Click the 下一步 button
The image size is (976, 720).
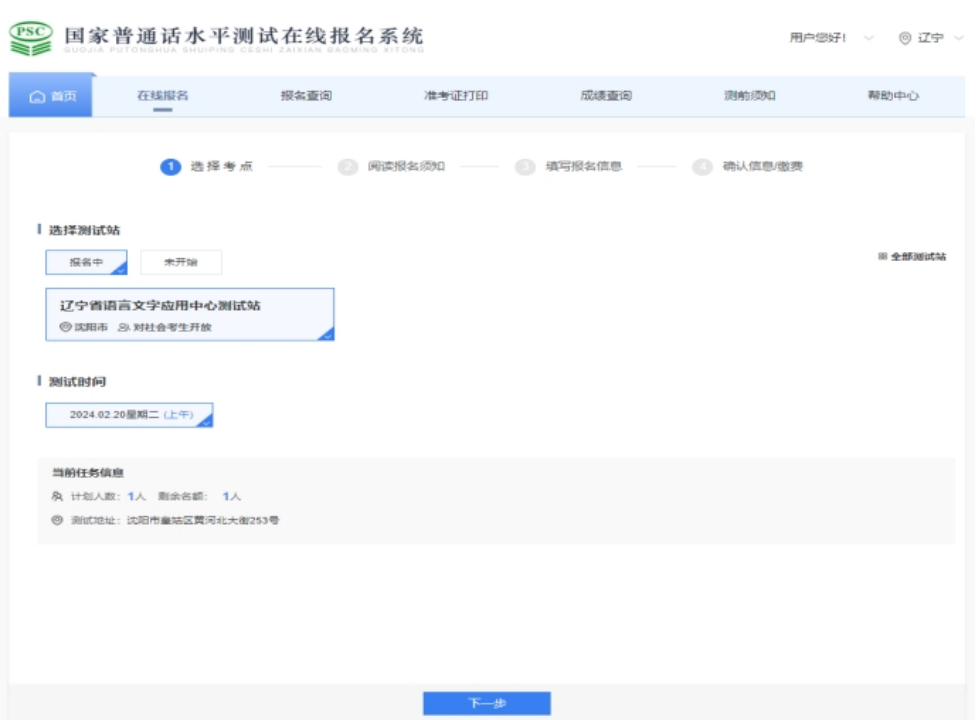click(486, 704)
